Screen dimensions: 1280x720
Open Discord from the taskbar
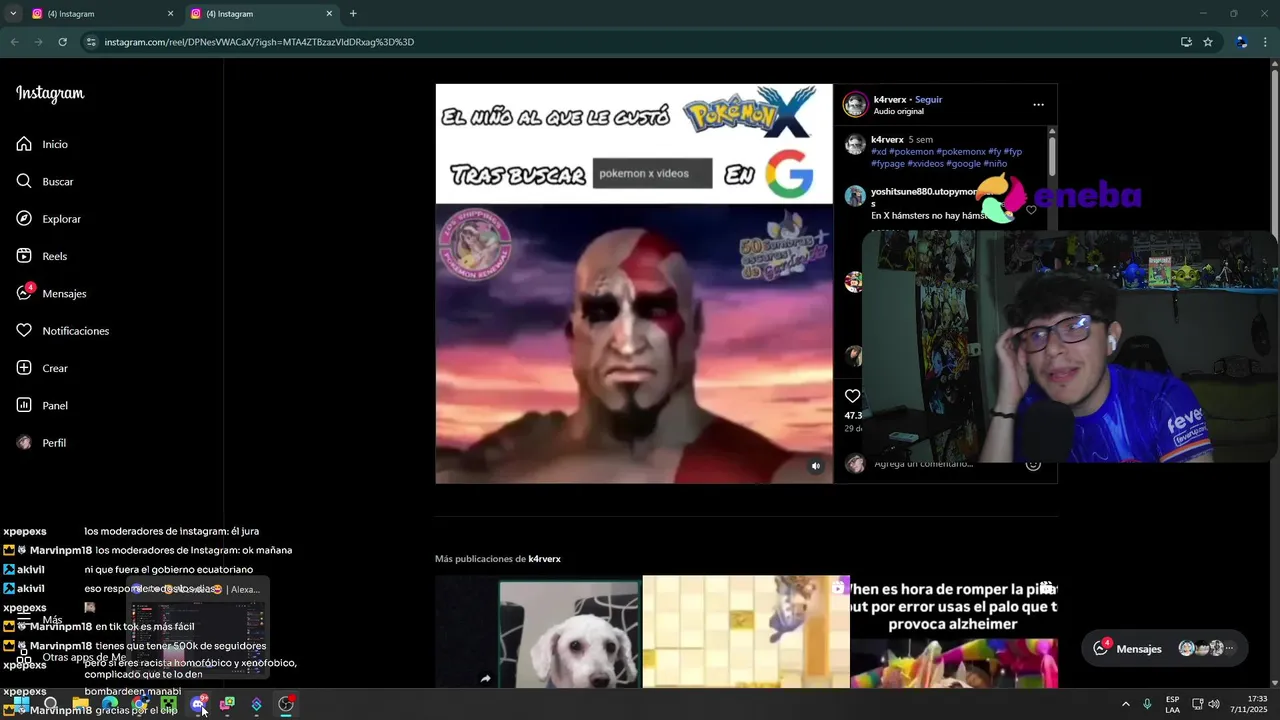[x=198, y=704]
